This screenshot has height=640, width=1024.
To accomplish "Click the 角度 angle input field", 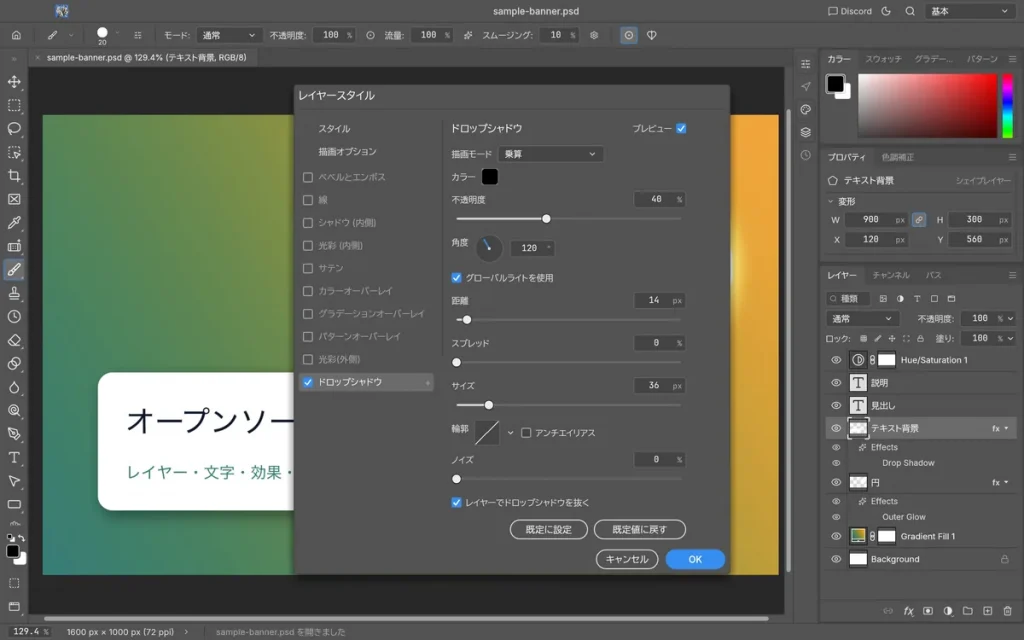I will [532, 248].
